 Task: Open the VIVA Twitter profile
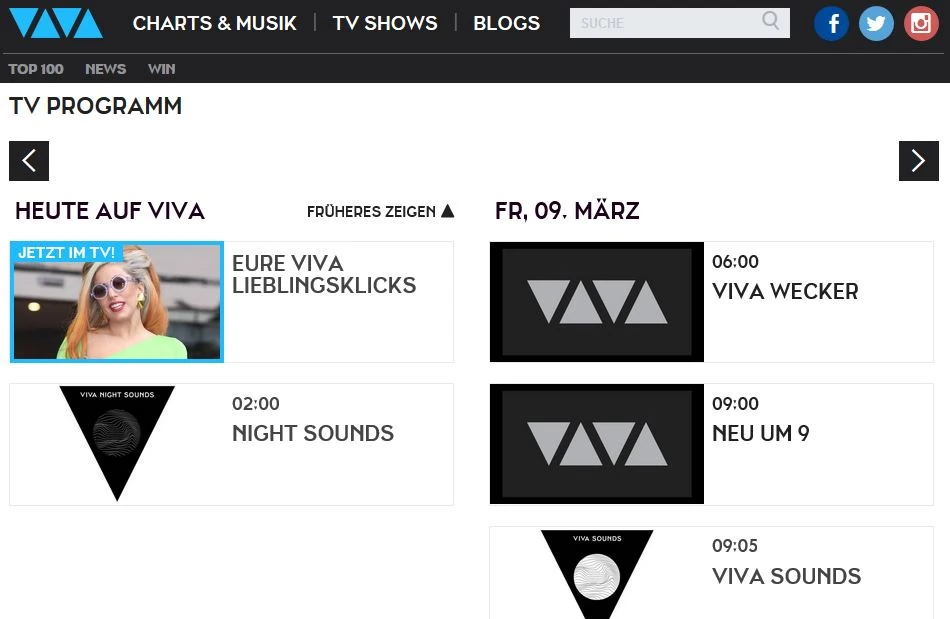click(x=876, y=23)
